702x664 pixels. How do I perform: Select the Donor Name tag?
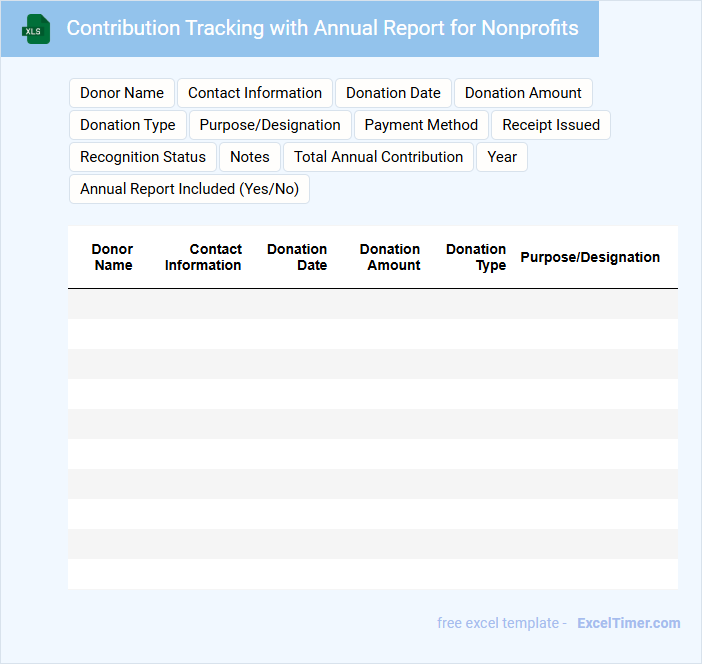click(x=122, y=93)
